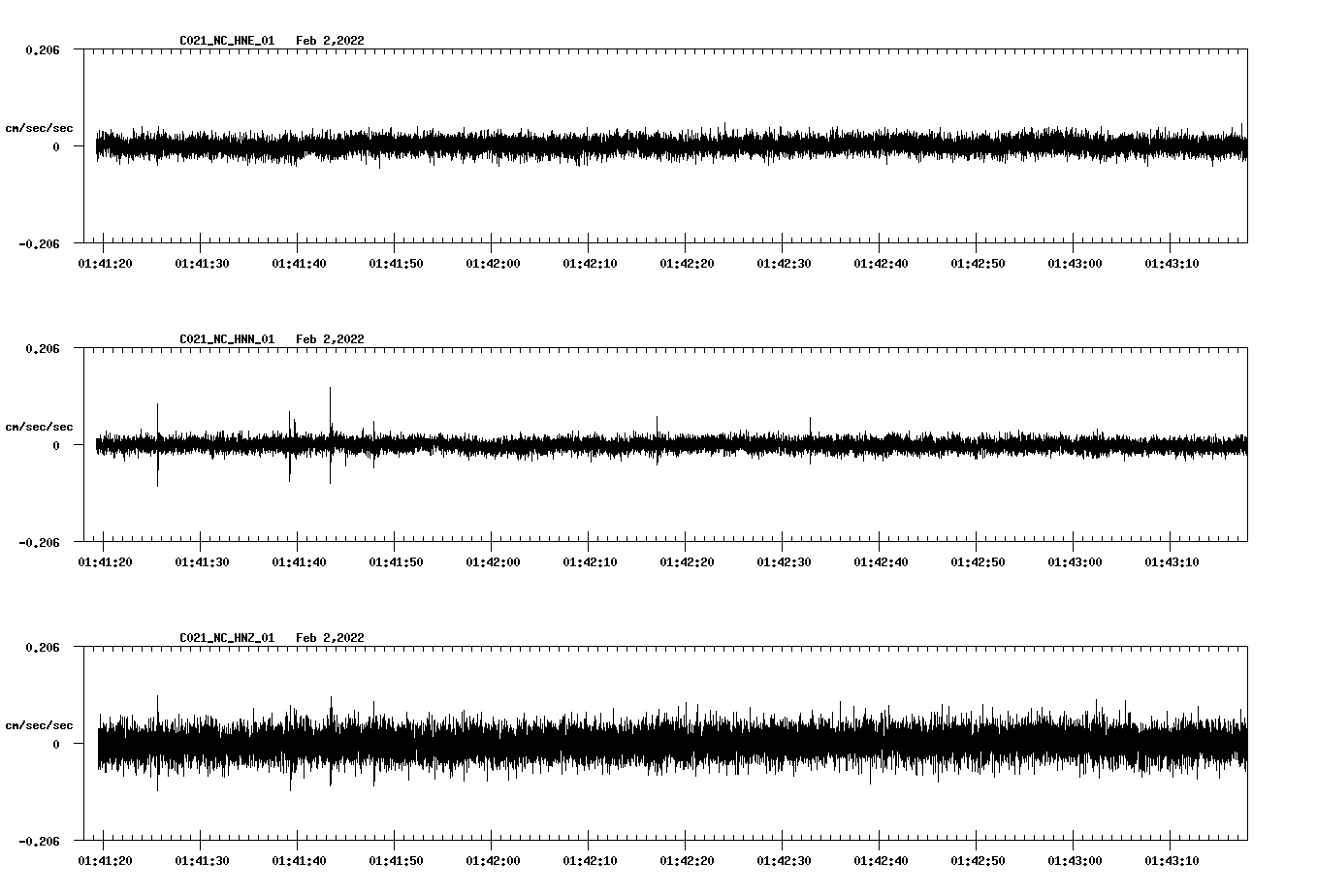Click the 01:41:50 time label under HNN plot
The image size is (1317, 896).
pos(396,562)
